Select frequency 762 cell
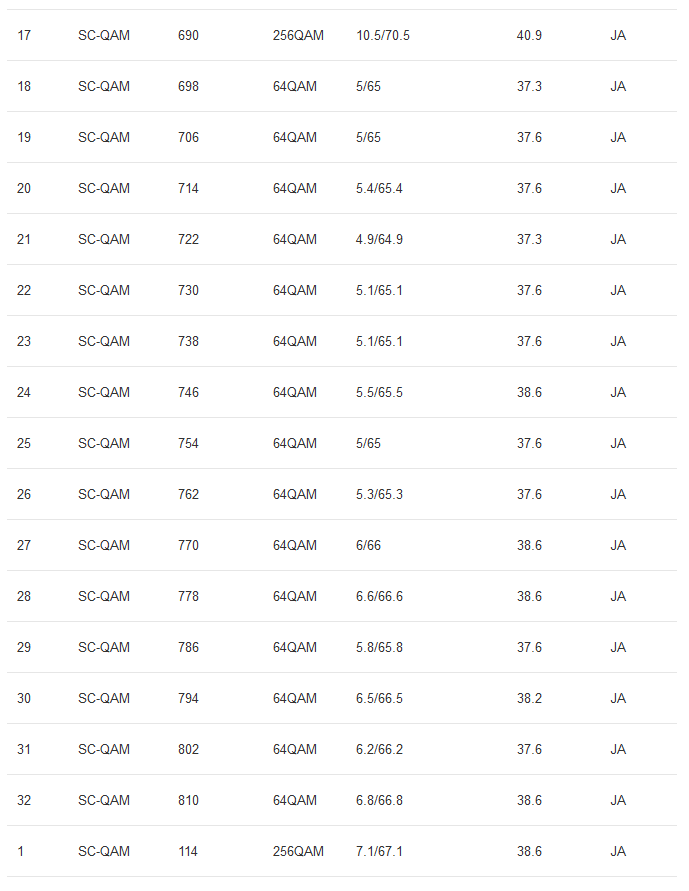This screenshot has width=689, height=891. (188, 495)
